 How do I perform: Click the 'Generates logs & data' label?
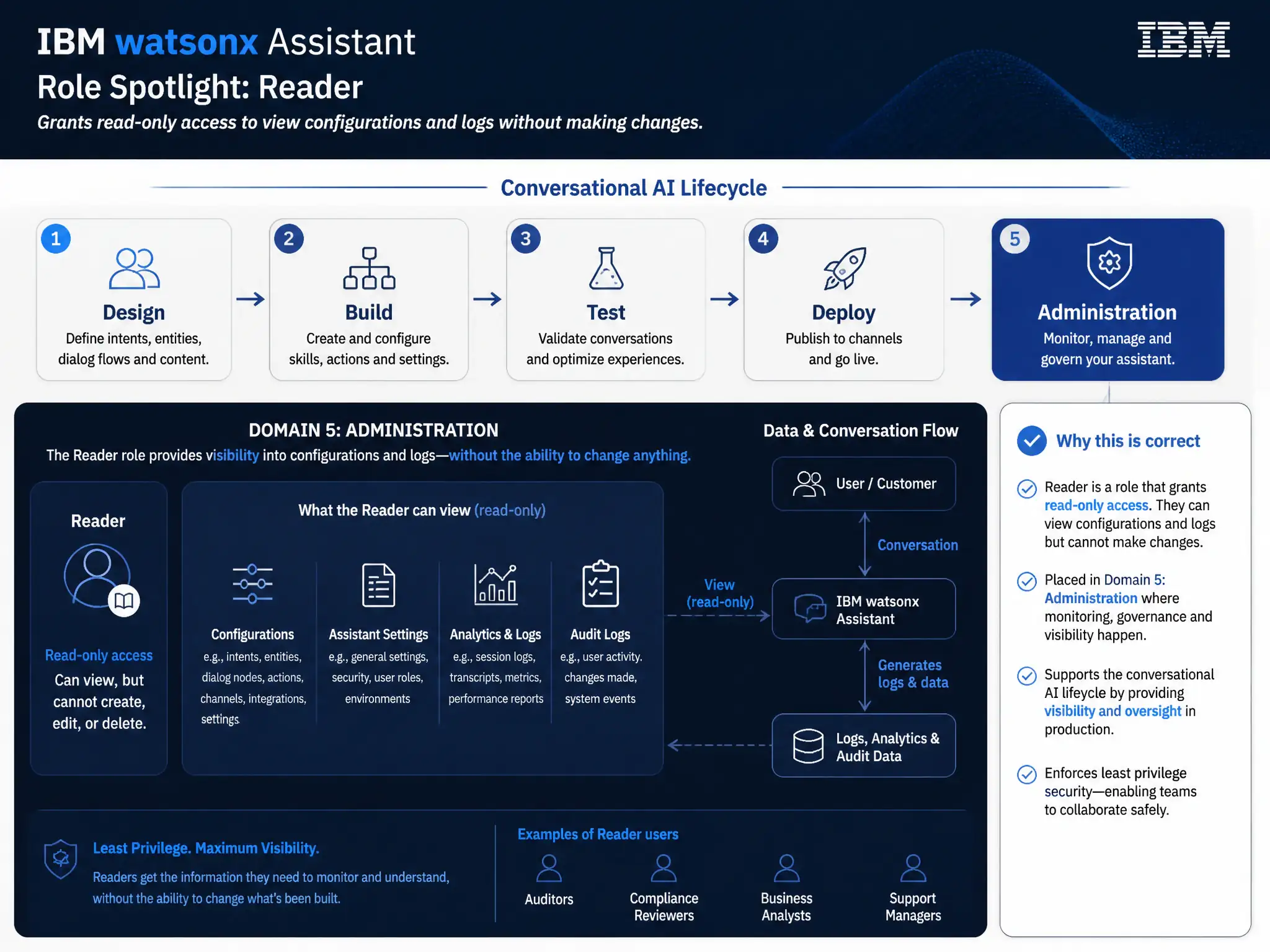(913, 674)
